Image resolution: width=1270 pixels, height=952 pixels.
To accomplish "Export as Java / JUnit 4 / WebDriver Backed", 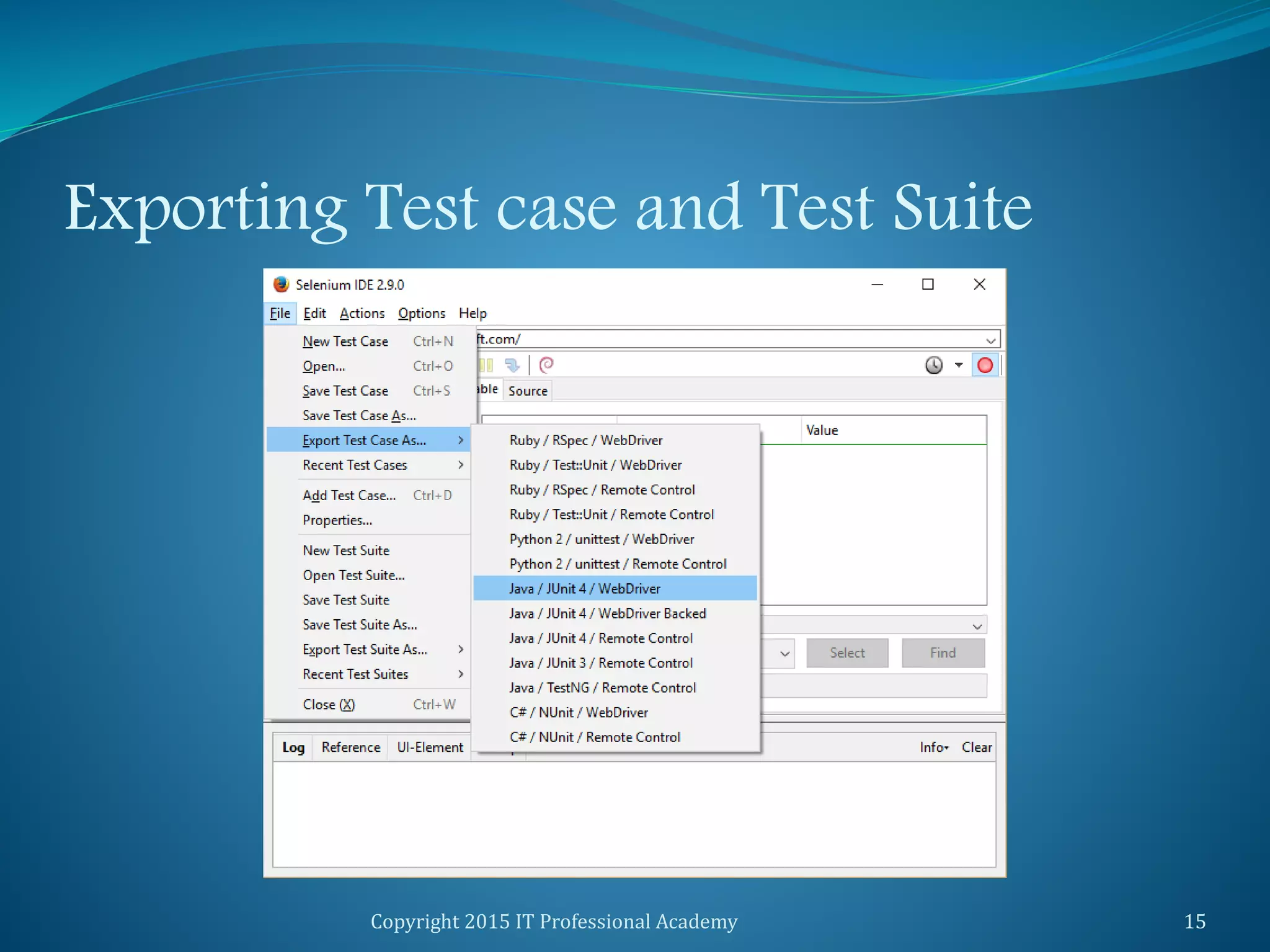I will [615, 614].
